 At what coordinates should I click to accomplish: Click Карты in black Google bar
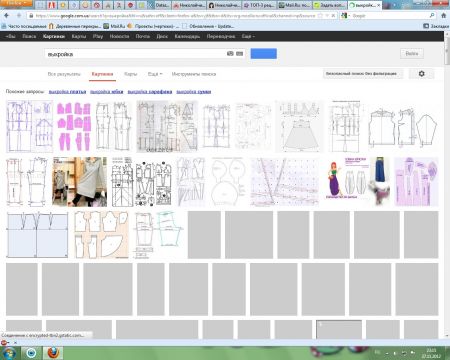point(79,36)
